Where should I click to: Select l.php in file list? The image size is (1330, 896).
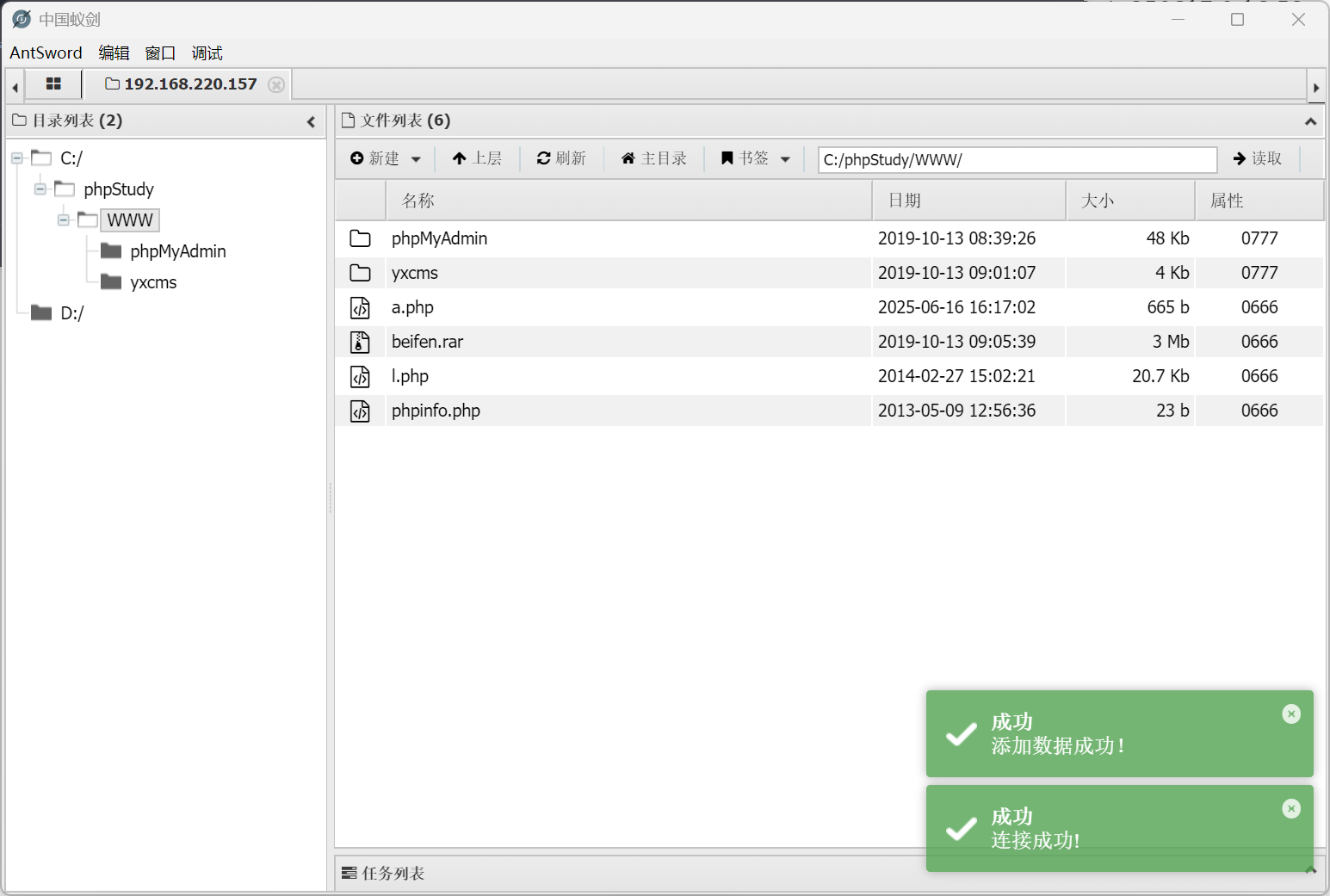(x=829, y=376)
